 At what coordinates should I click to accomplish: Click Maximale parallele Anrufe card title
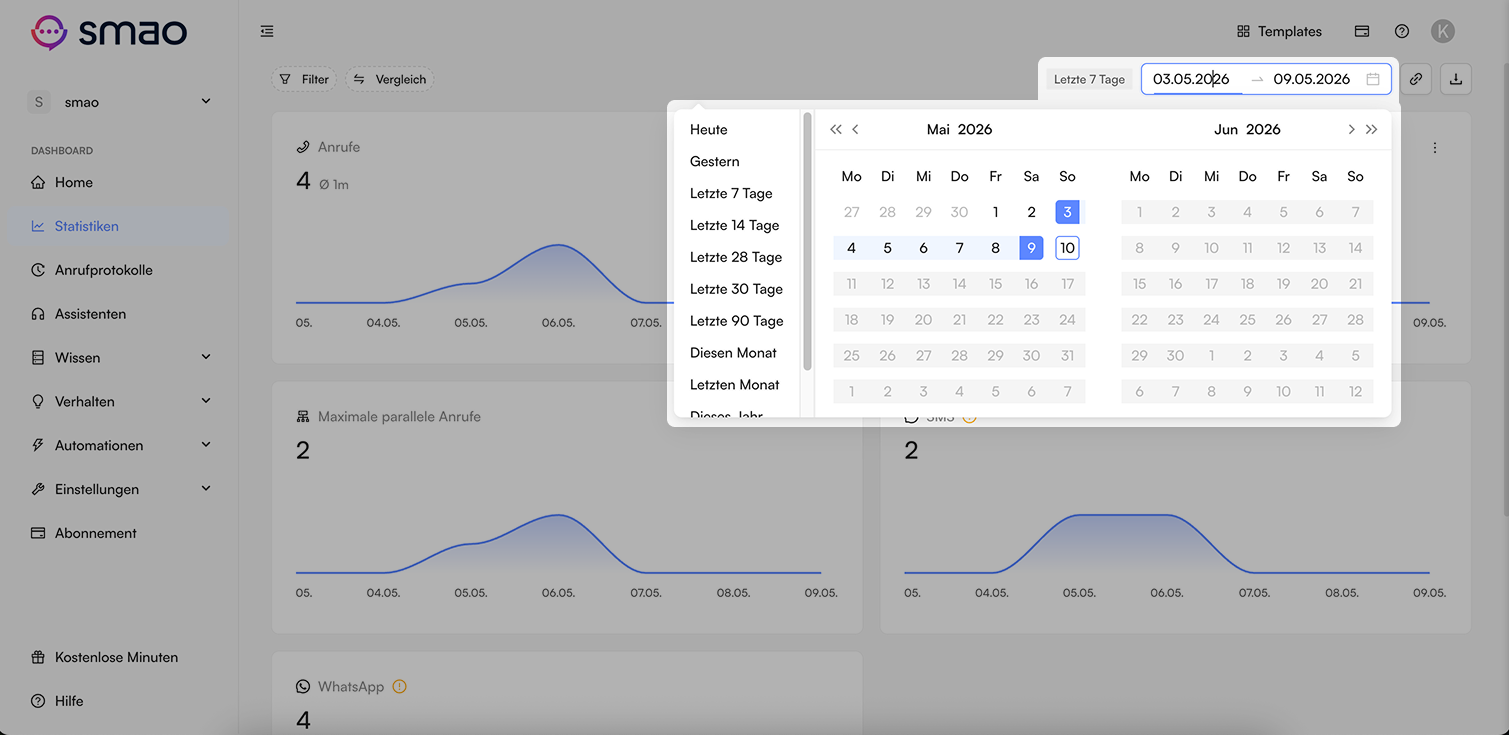[x=399, y=417]
